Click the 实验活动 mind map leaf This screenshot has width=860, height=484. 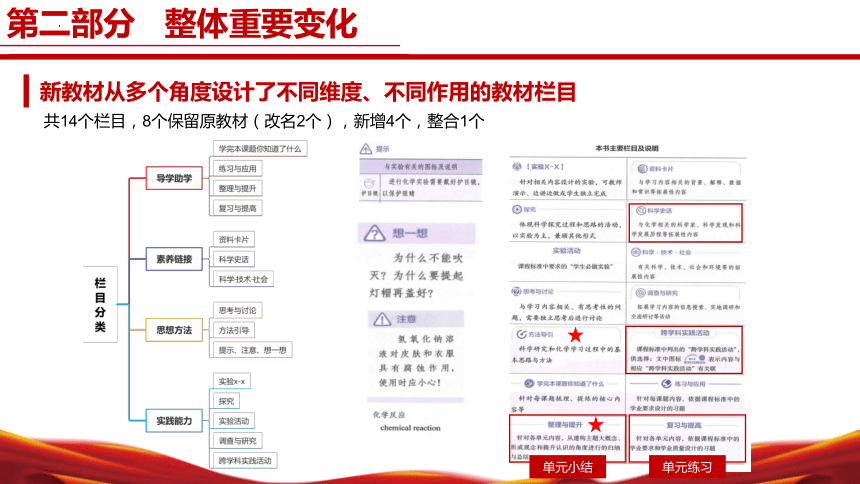click(234, 421)
